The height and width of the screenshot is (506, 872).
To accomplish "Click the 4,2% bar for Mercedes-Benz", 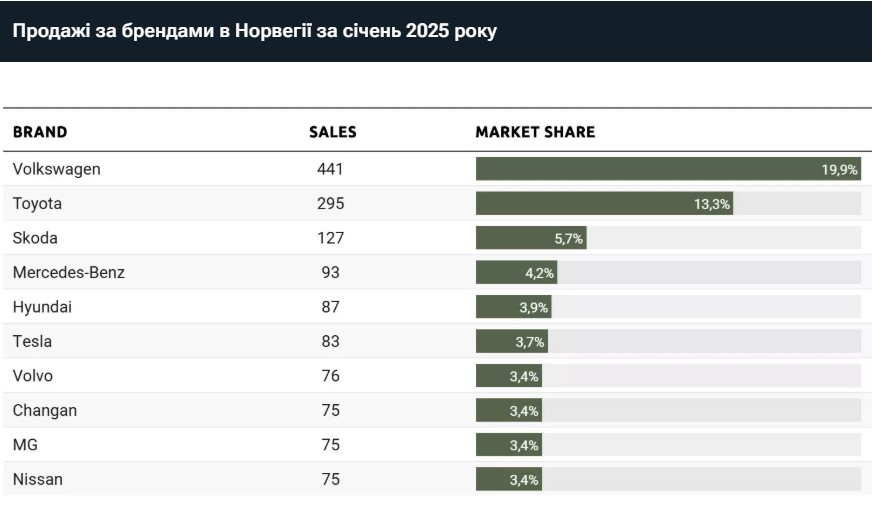I will click(516, 272).
